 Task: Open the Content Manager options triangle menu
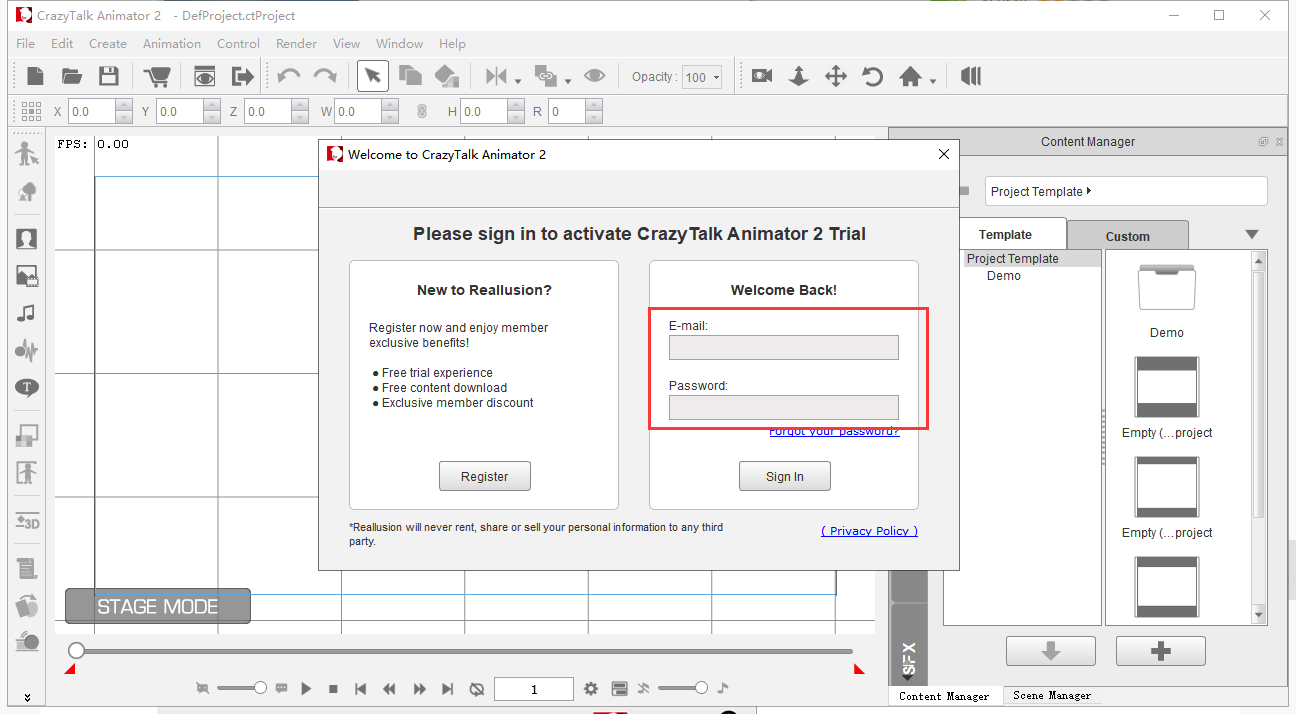pos(1252,235)
